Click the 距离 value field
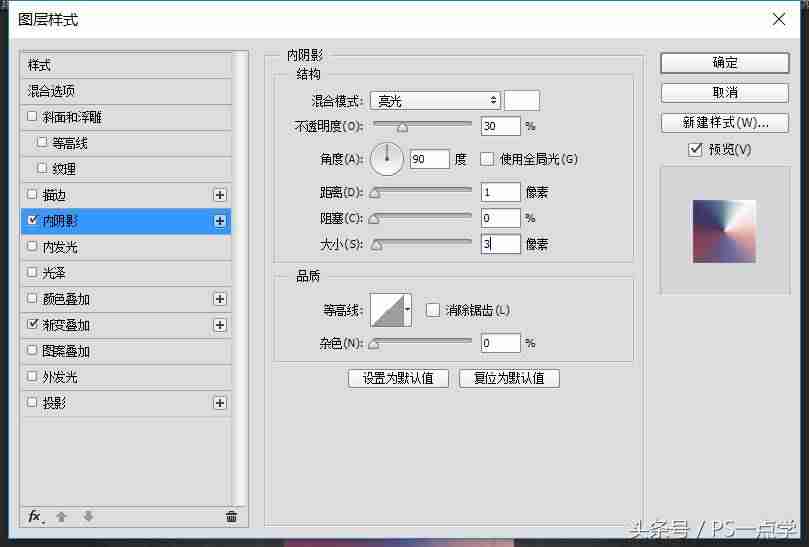The width and height of the screenshot is (809, 547). pyautogui.click(x=500, y=192)
